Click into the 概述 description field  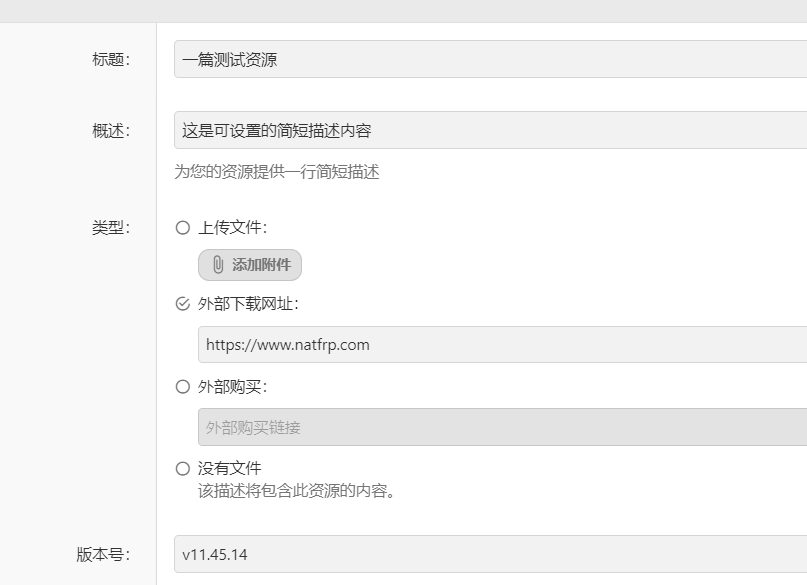[x=490, y=130]
